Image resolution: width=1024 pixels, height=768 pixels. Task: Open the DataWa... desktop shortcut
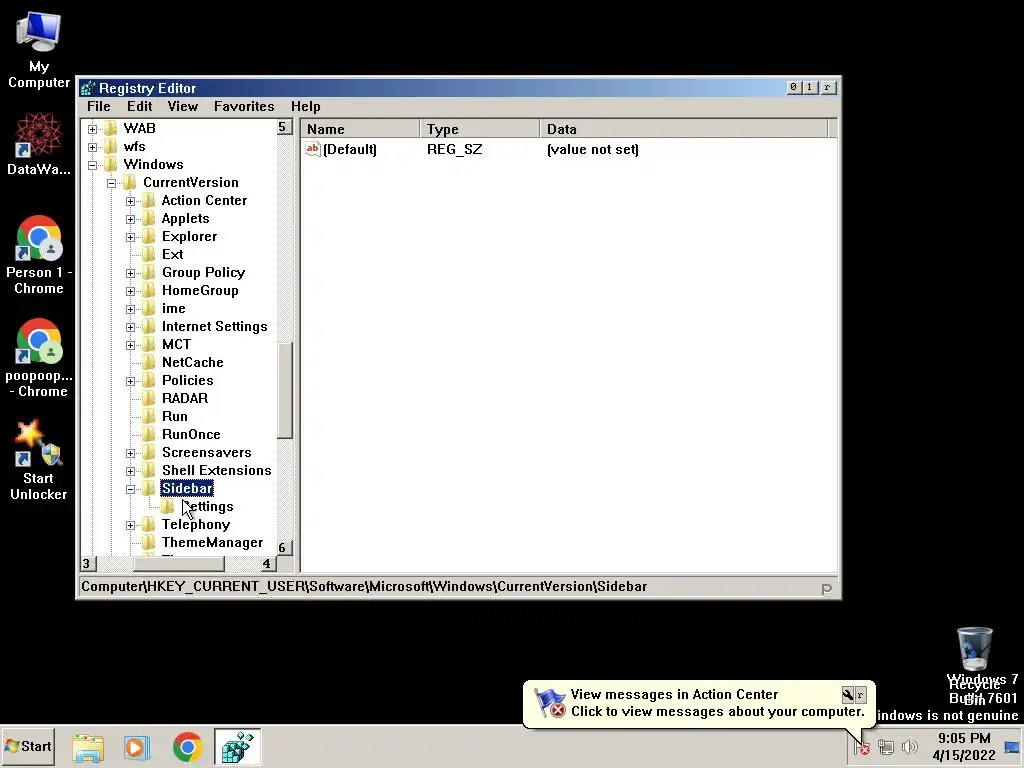[x=39, y=143]
